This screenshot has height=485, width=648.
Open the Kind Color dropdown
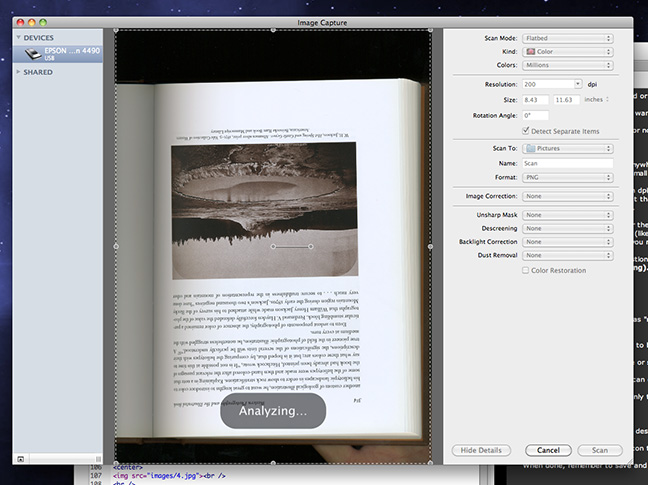pos(567,52)
